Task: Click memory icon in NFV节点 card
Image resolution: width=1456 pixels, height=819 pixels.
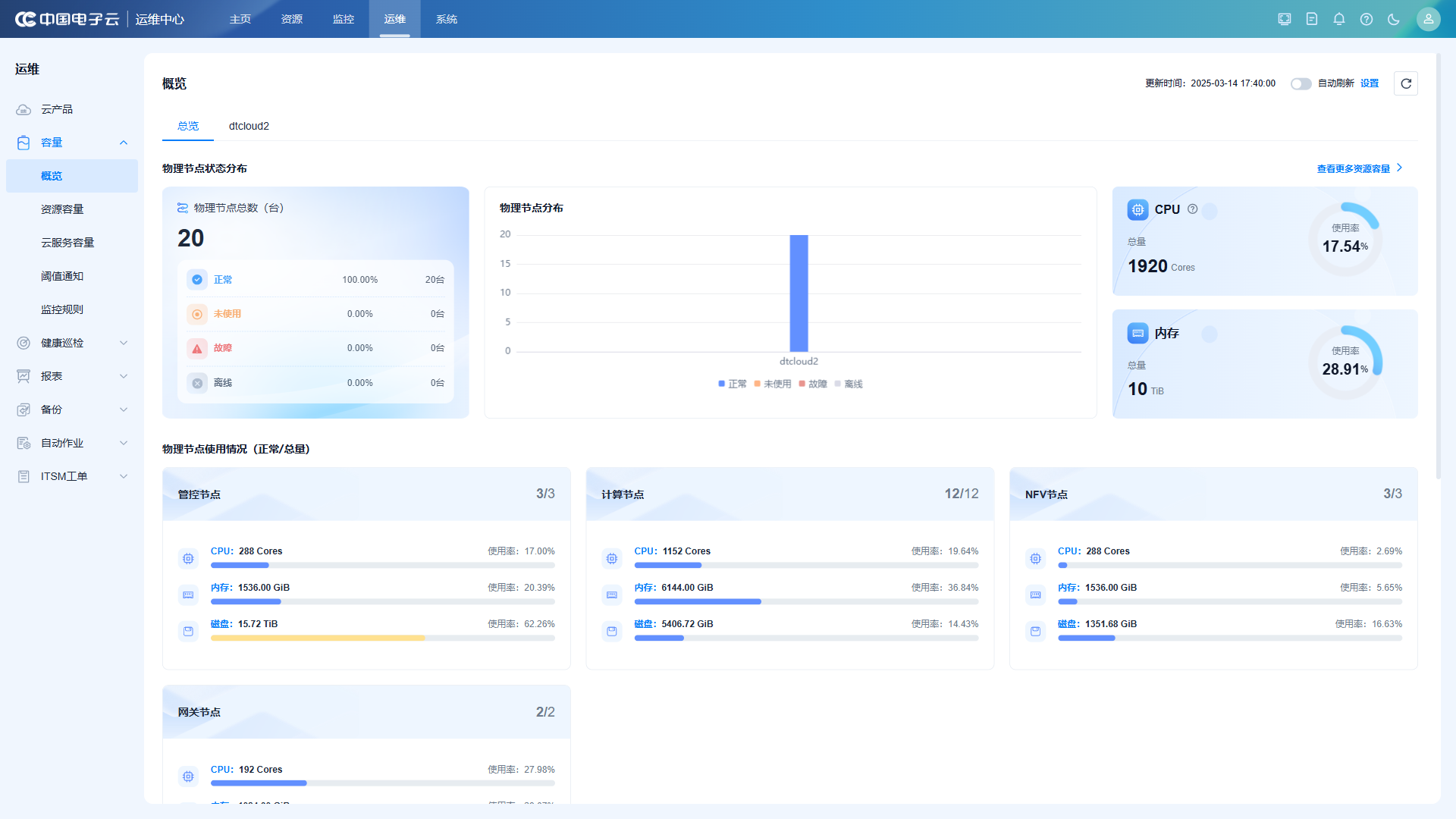Action: click(x=1036, y=595)
